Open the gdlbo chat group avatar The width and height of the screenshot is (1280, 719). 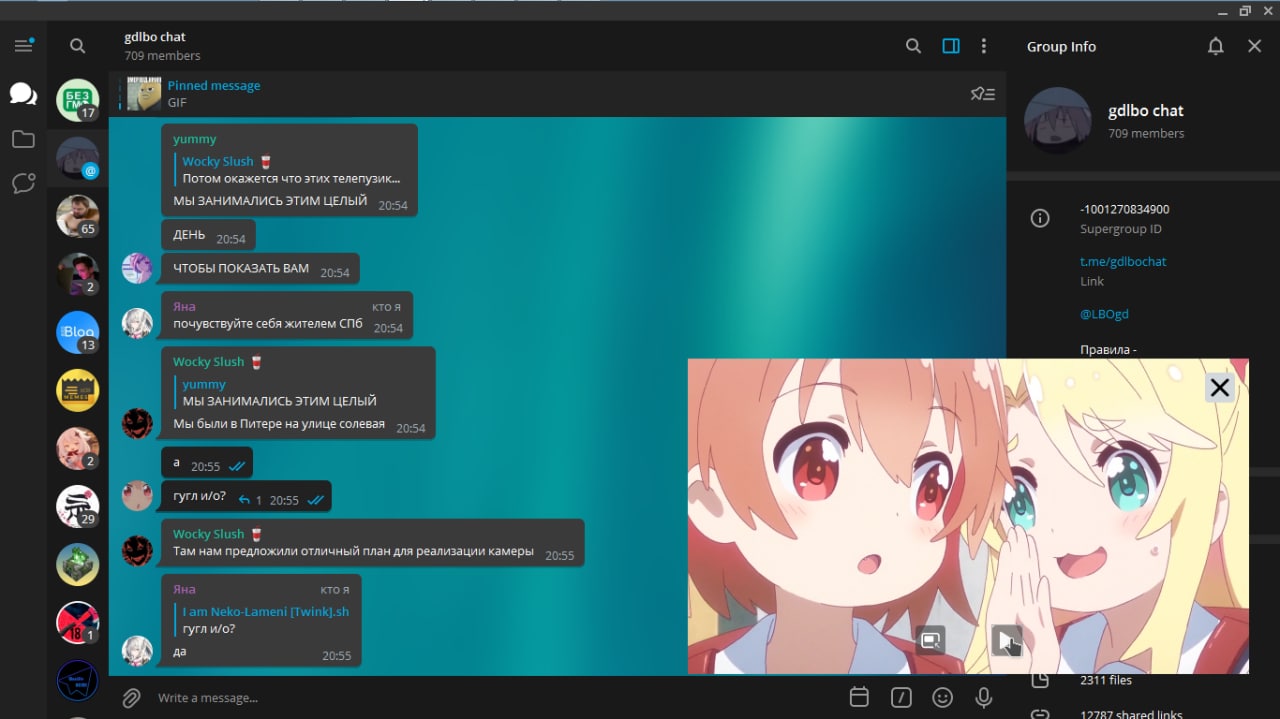(1057, 121)
